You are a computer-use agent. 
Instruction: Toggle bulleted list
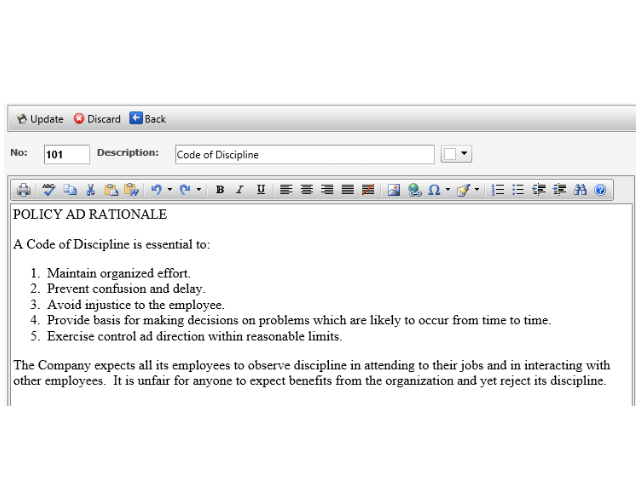(x=518, y=190)
